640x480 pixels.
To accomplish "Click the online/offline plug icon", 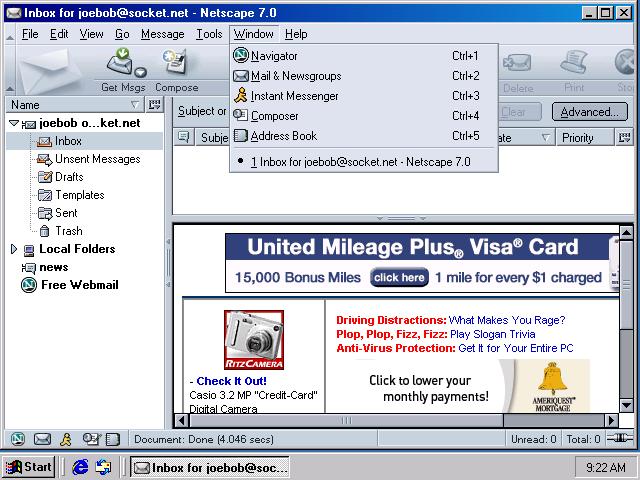I will [x=620, y=439].
